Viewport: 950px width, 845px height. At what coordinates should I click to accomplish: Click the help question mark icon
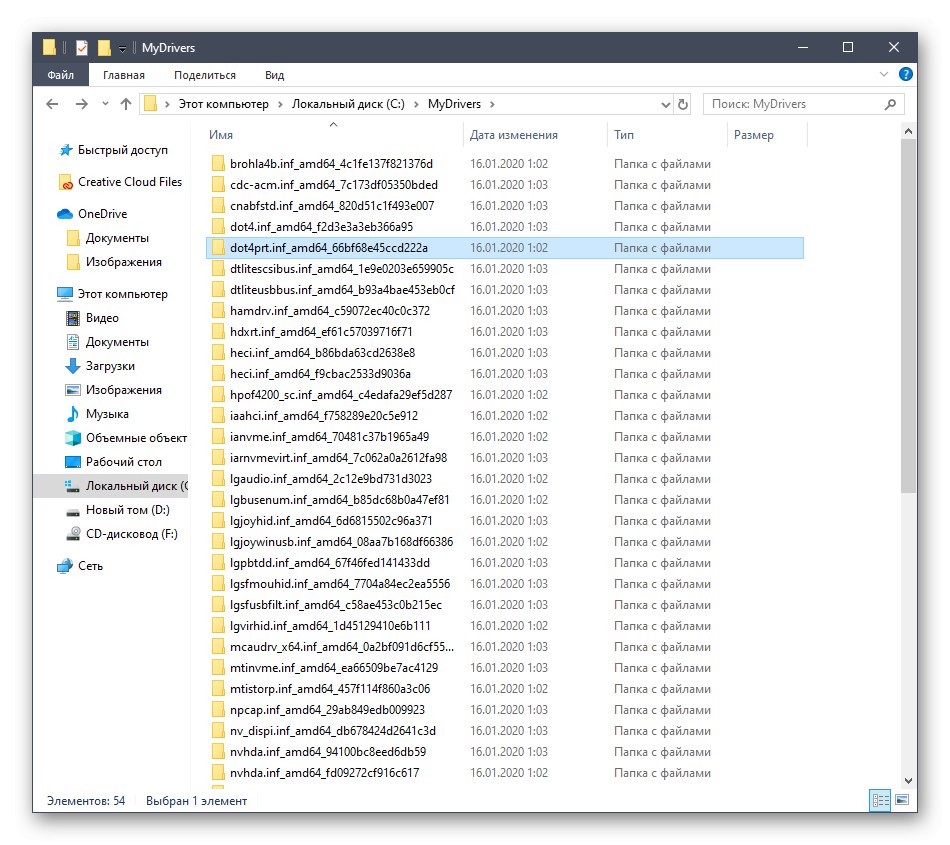[905, 74]
